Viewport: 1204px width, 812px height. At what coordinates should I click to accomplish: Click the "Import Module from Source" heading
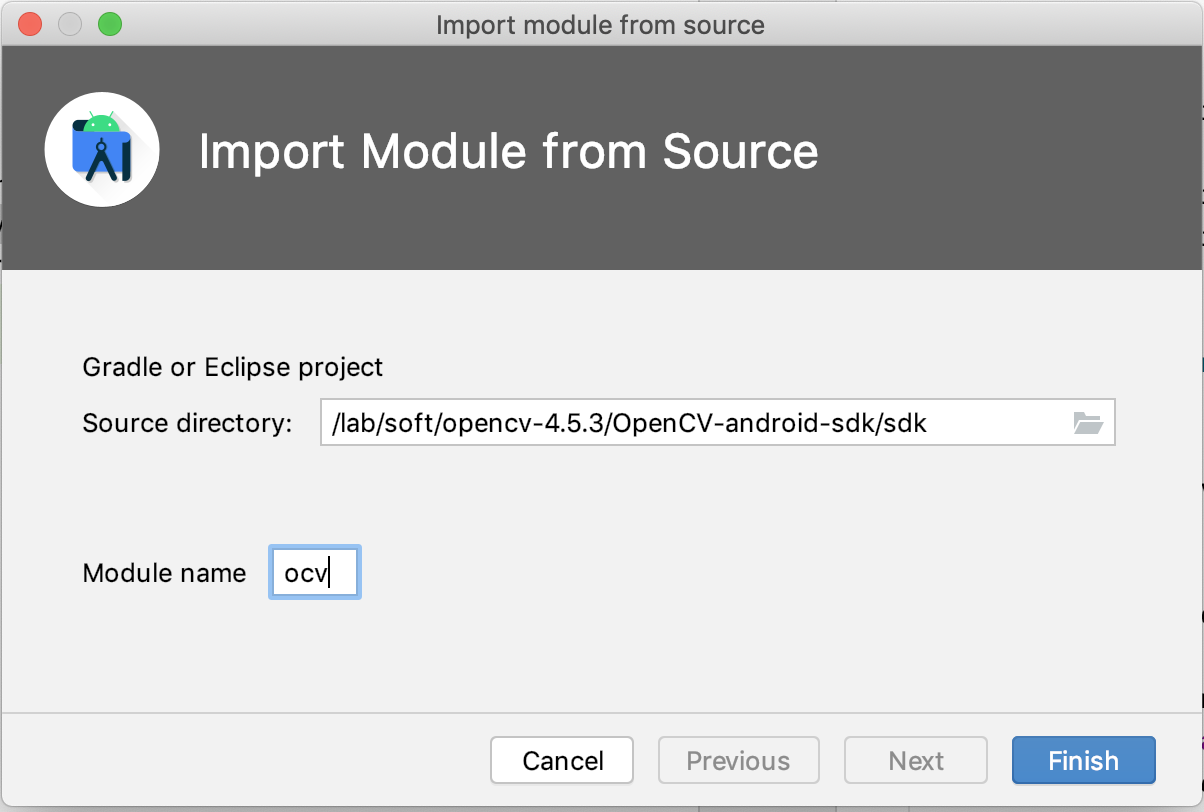(x=508, y=152)
